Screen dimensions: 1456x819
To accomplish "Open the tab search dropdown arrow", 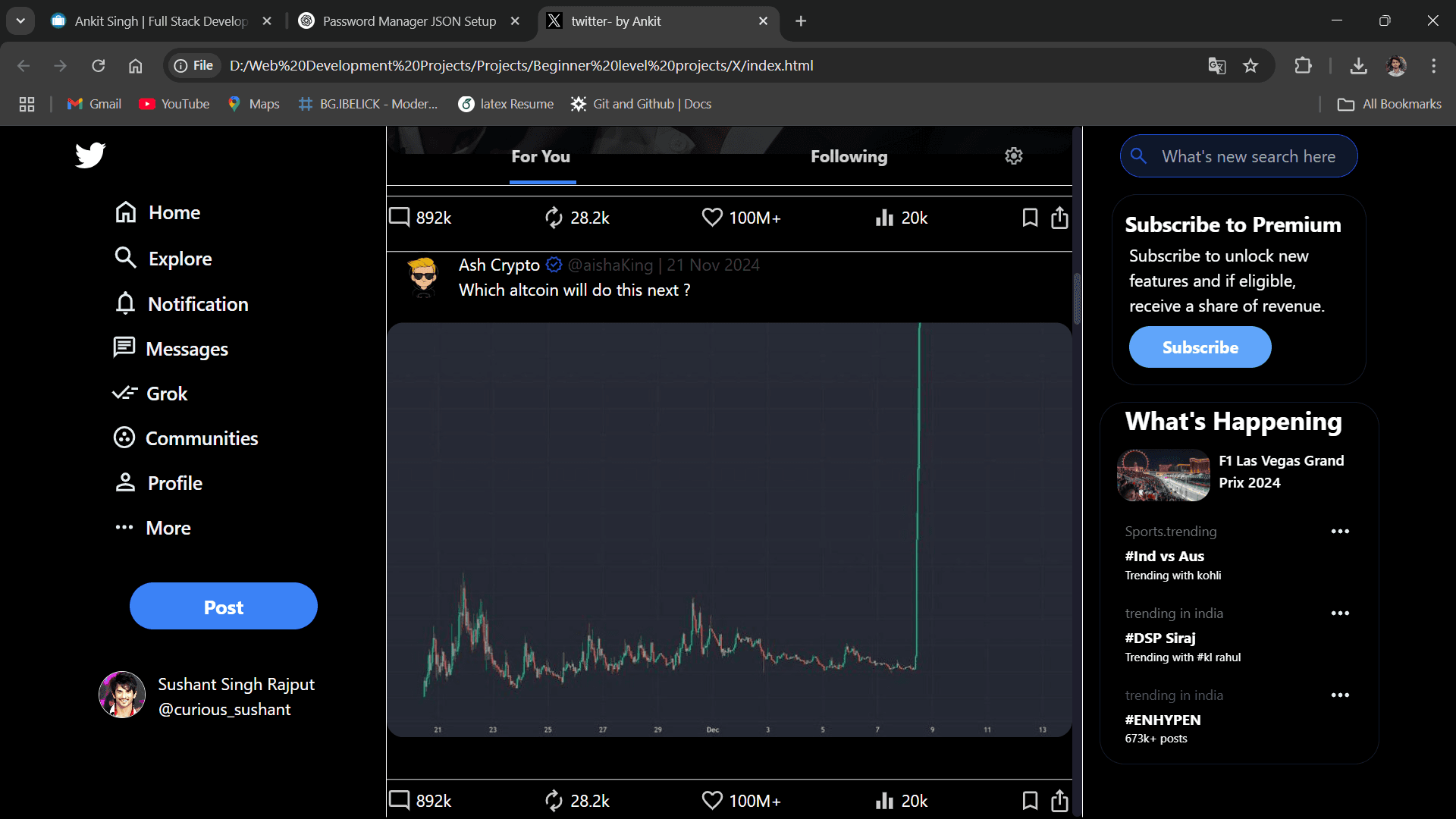I will [20, 20].
